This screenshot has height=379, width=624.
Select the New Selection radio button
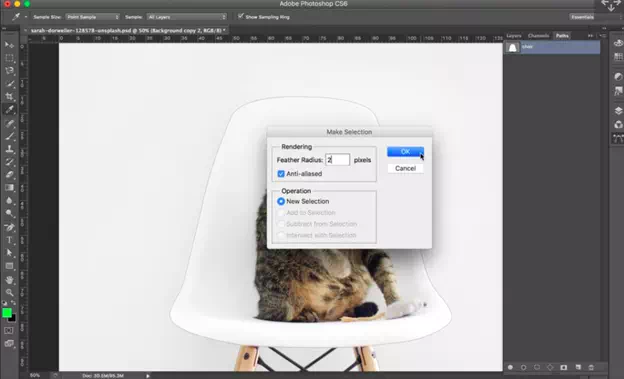click(281, 201)
